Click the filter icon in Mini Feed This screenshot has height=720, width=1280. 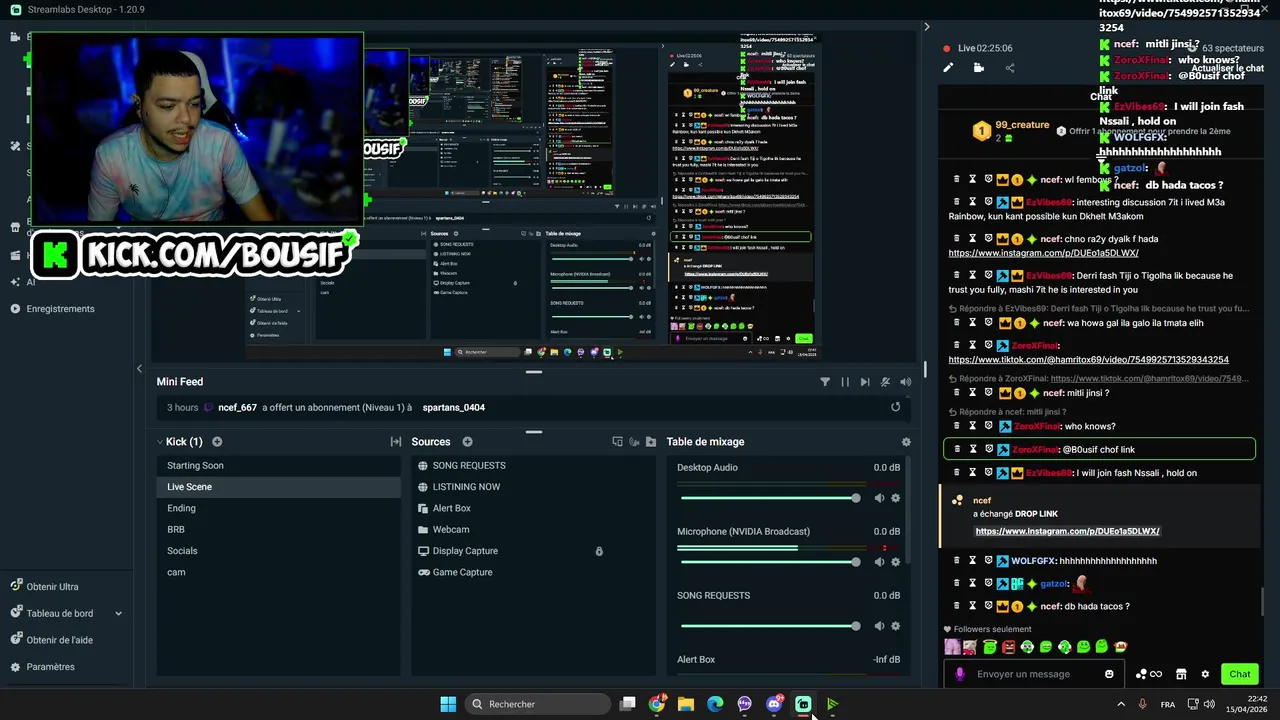pyautogui.click(x=825, y=382)
